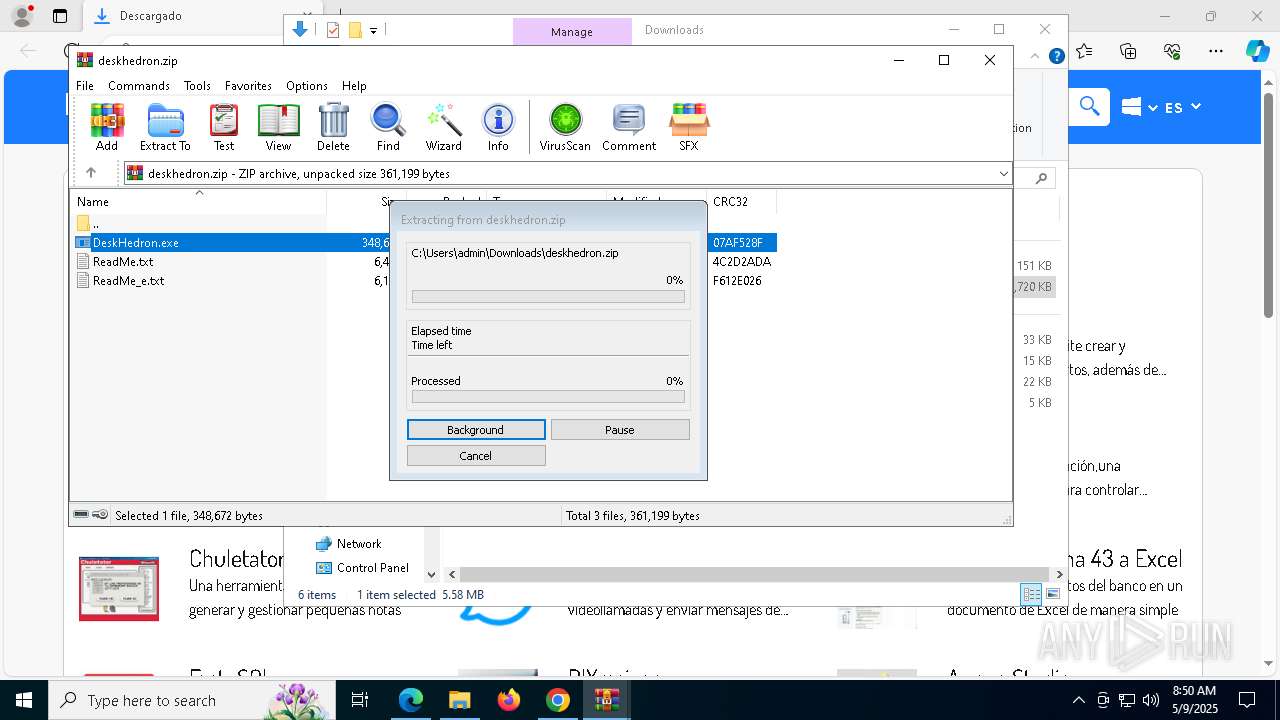Click Edge Copilot icon in browser

1257,51
